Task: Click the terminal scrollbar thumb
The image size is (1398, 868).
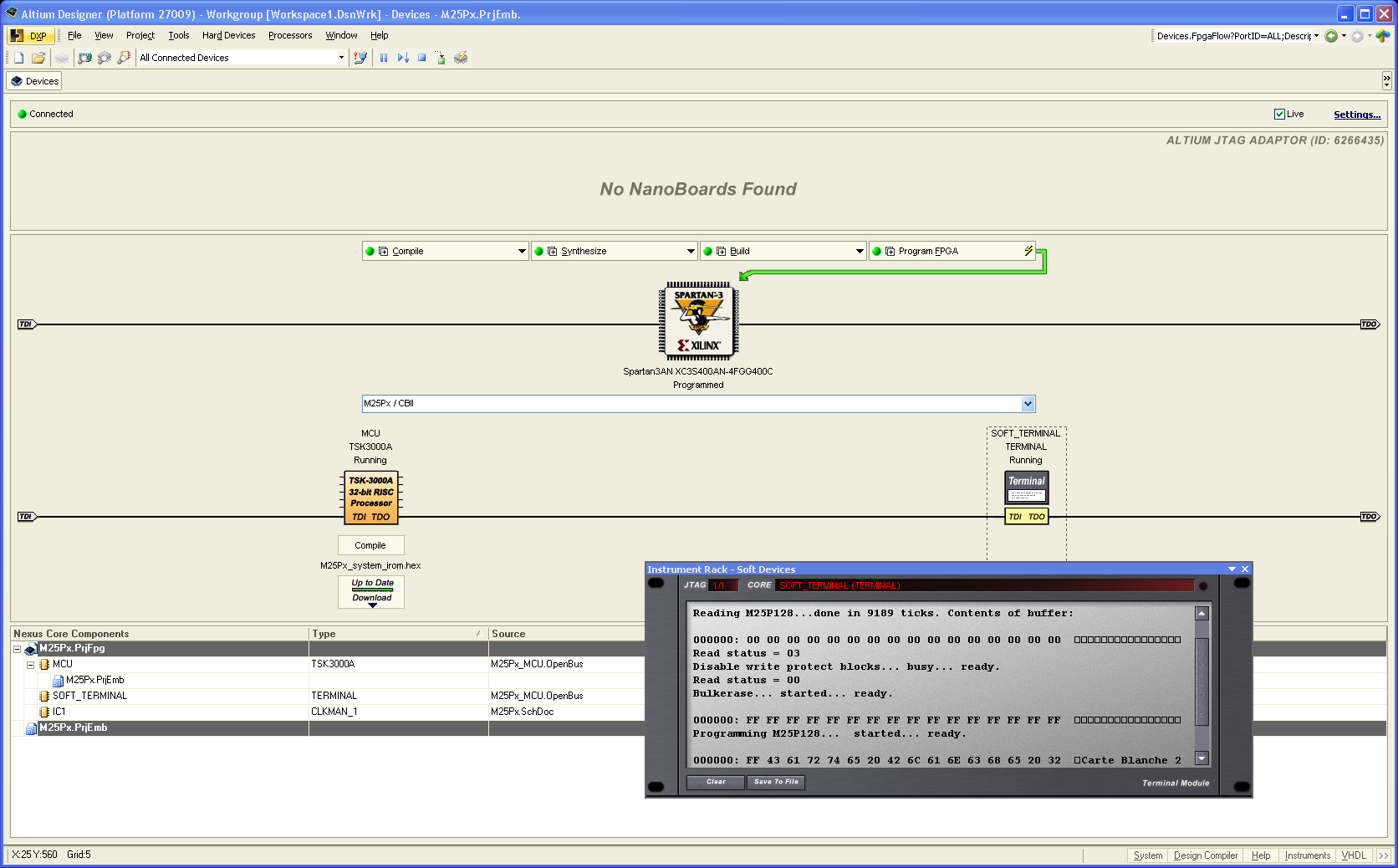Action: 1202,682
